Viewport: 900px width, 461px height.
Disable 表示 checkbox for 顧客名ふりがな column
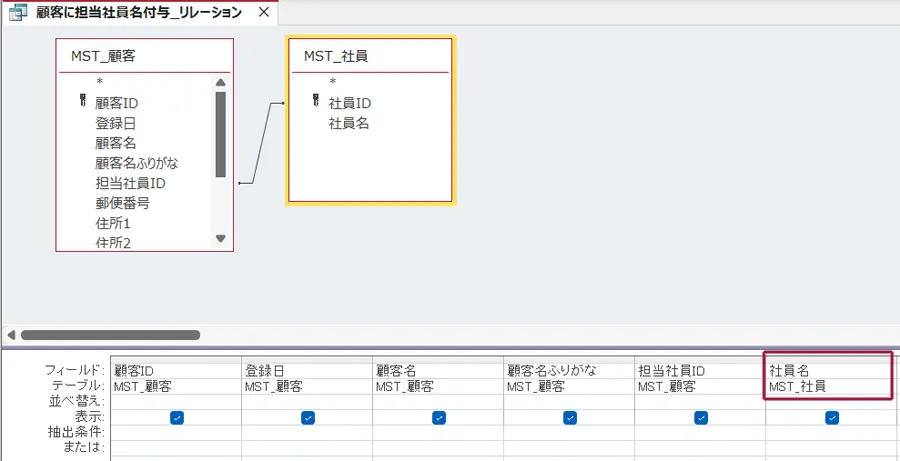[569, 417]
